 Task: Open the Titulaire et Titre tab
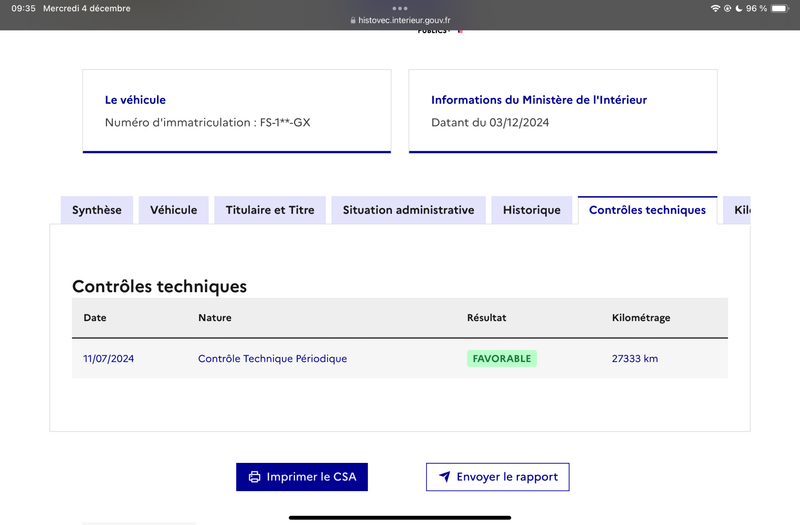270,210
